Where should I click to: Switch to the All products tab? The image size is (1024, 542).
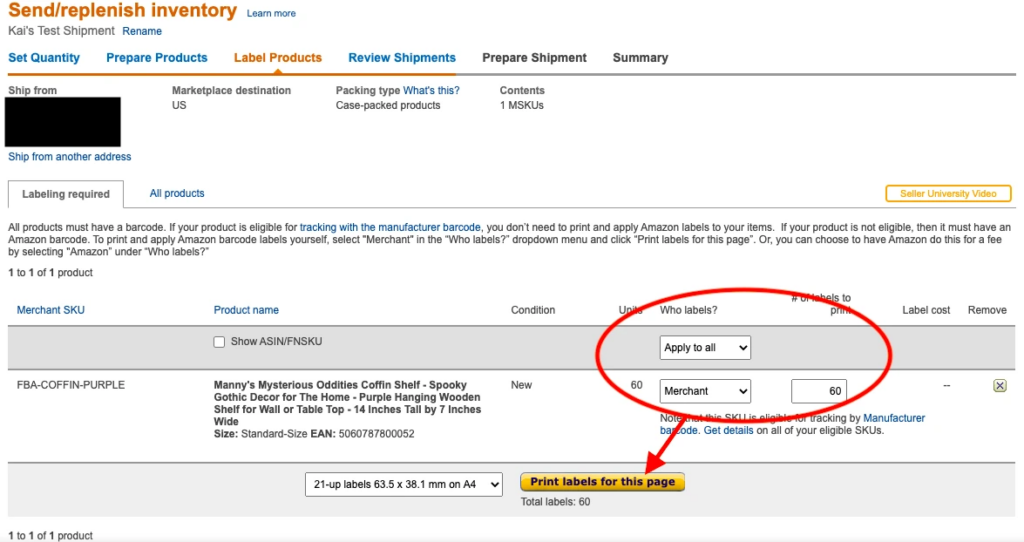[x=177, y=193]
